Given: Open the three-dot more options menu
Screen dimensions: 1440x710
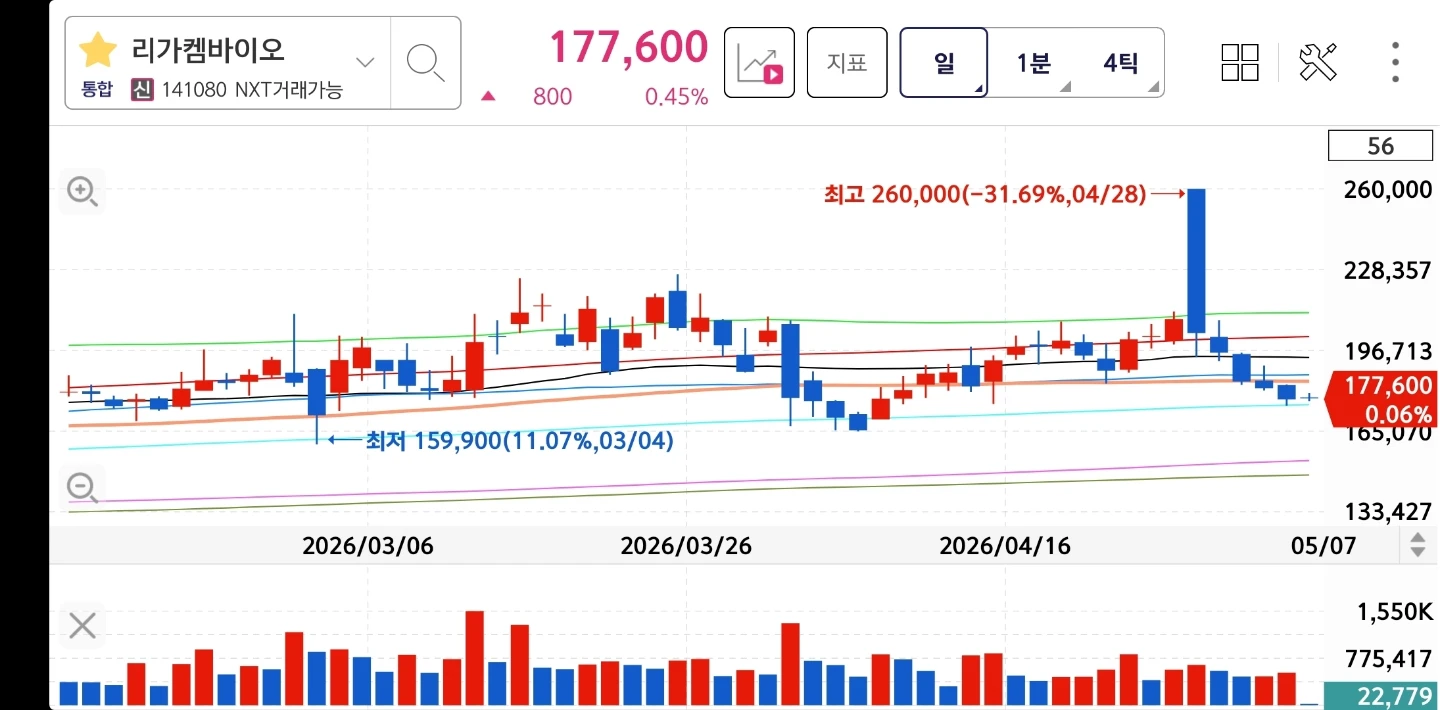Looking at the screenshot, I should [x=1395, y=62].
